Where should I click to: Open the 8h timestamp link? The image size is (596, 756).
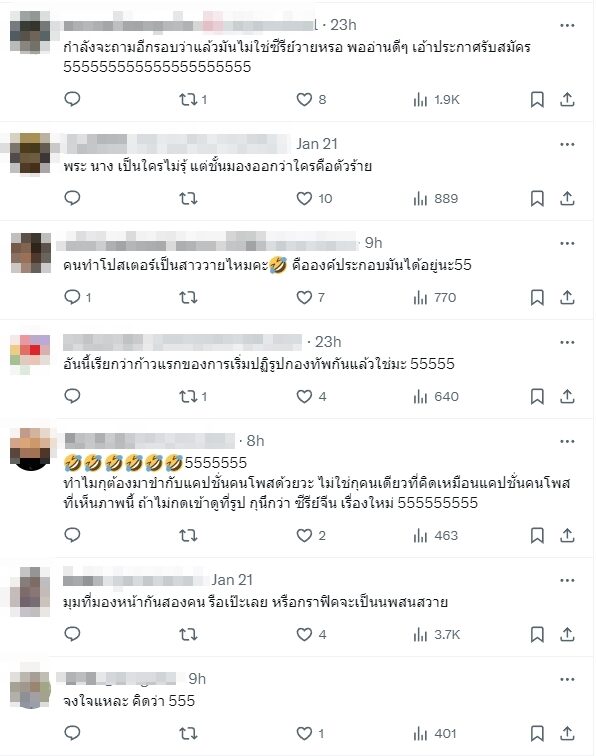tap(255, 441)
